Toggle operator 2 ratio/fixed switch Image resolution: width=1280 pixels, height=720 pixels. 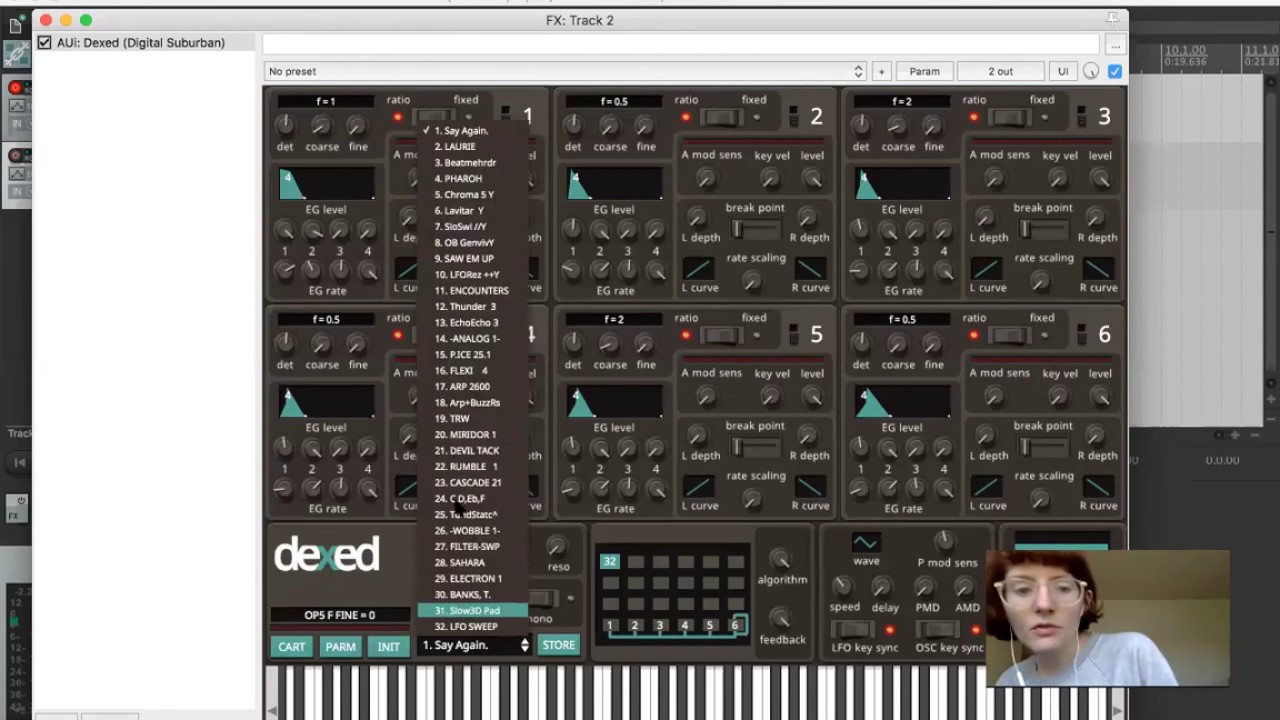(x=720, y=118)
